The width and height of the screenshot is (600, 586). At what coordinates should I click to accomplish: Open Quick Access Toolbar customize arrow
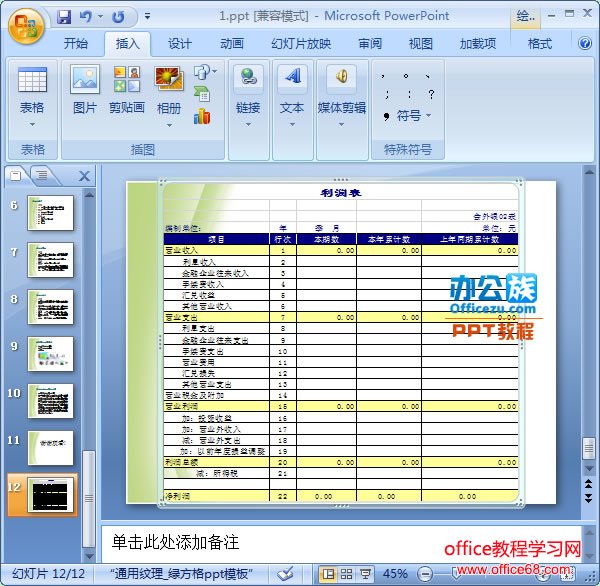point(147,16)
